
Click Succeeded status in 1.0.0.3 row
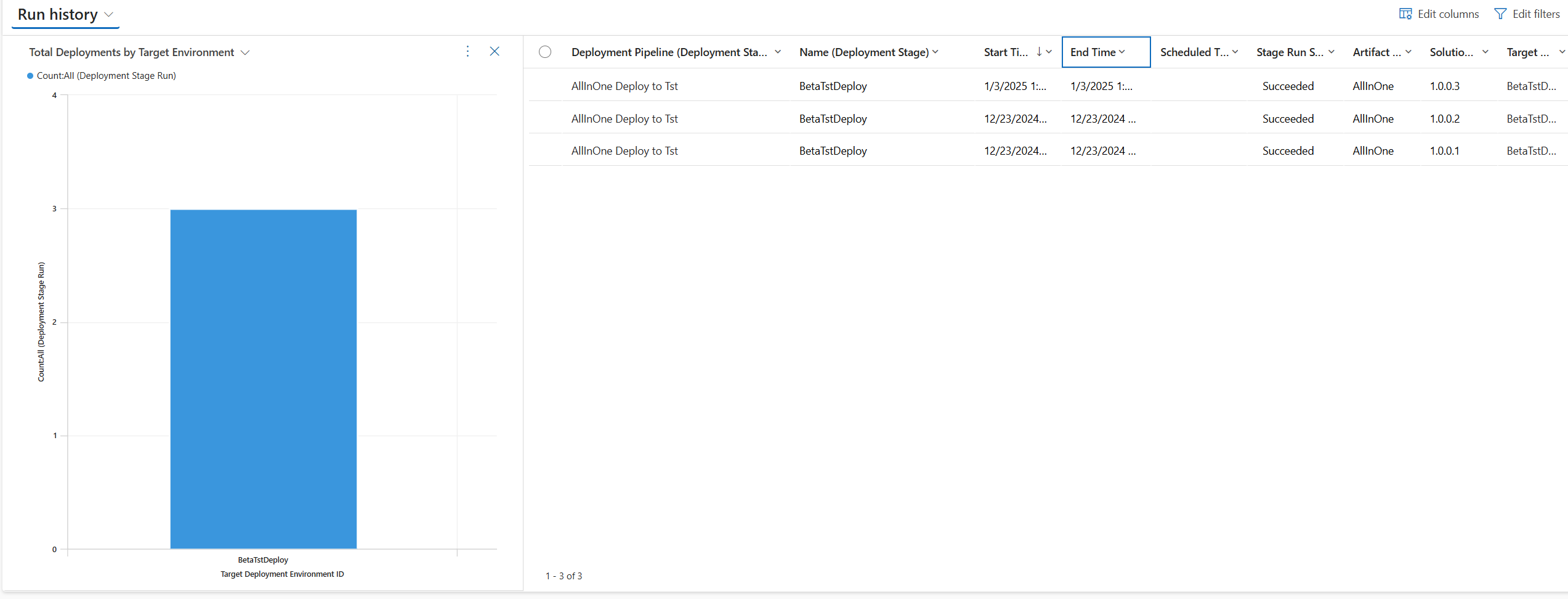click(x=1288, y=86)
